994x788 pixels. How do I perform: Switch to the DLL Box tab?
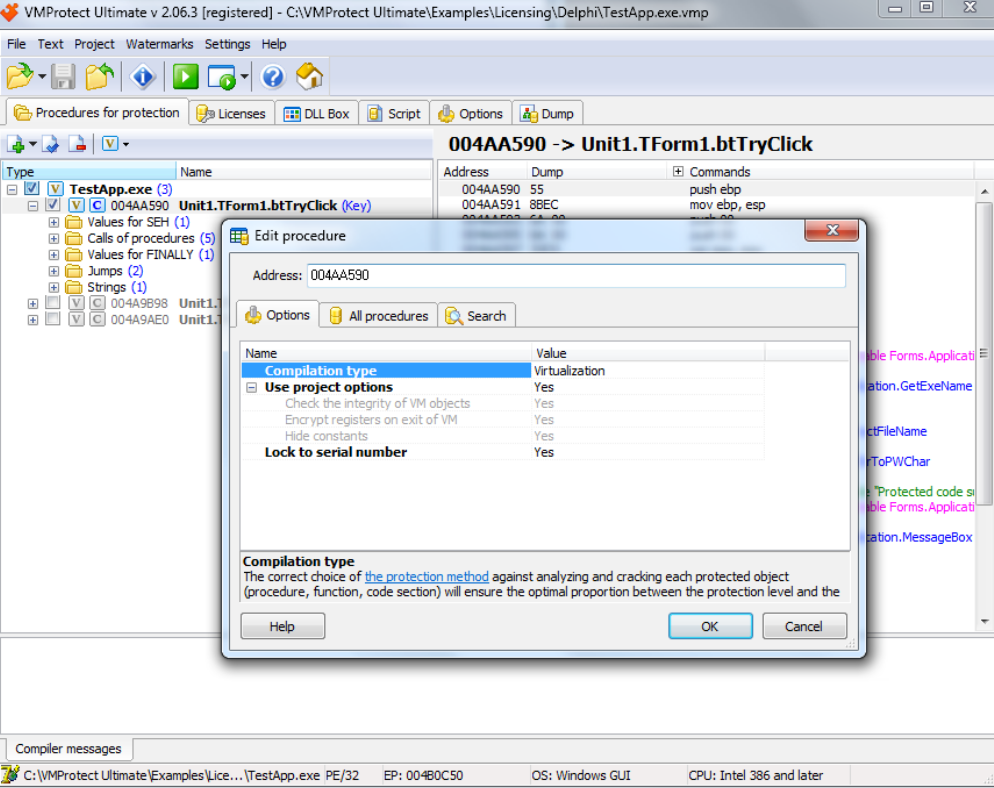click(317, 113)
